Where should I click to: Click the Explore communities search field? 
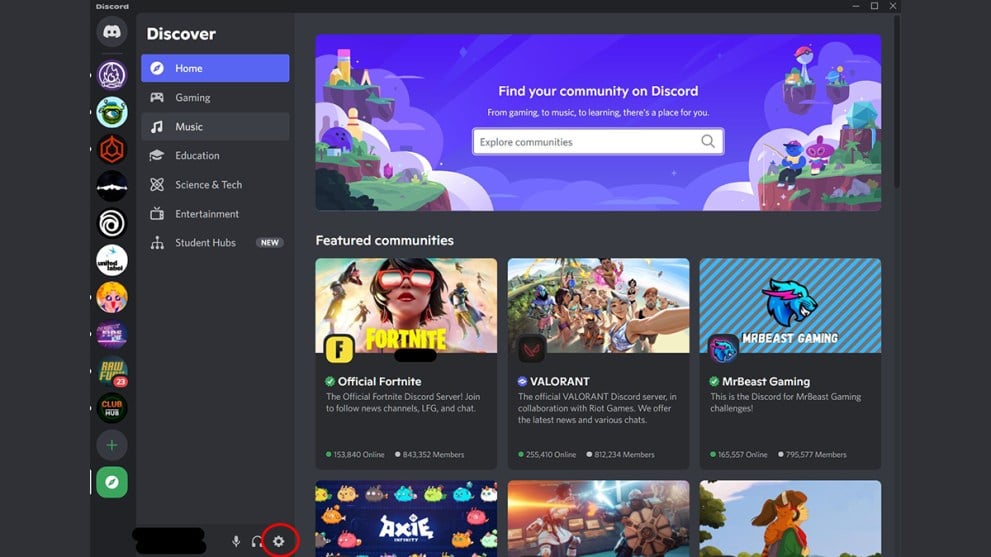pos(598,142)
